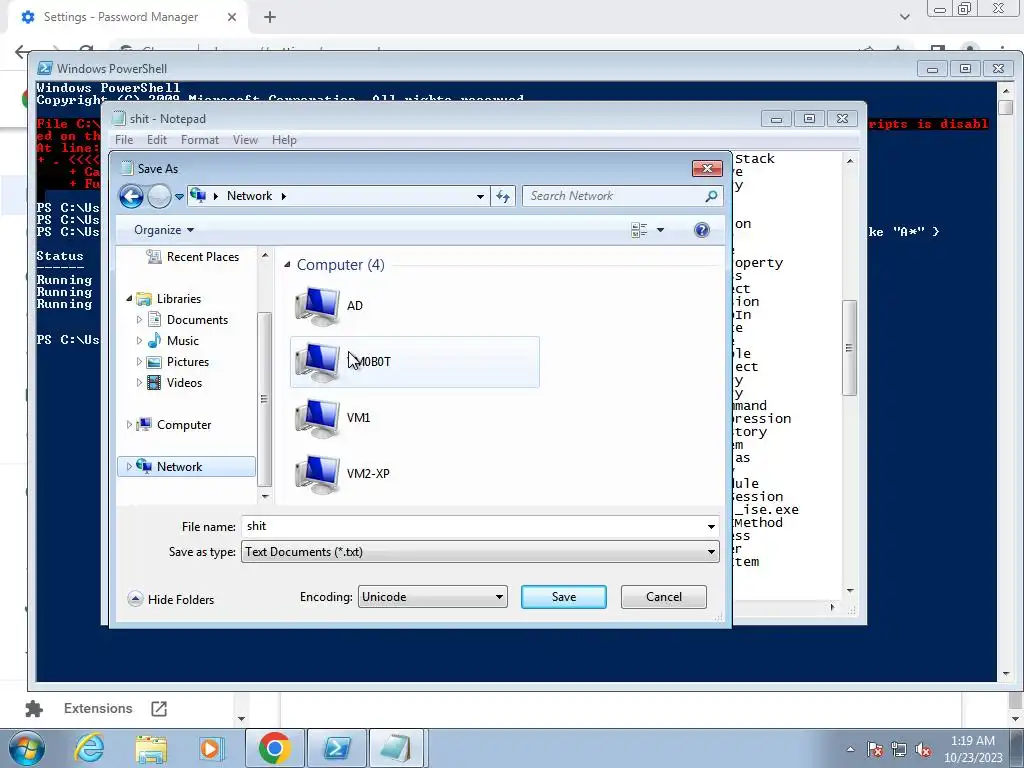The width and height of the screenshot is (1024, 768).
Task: Click the File name input field
Action: click(x=473, y=526)
